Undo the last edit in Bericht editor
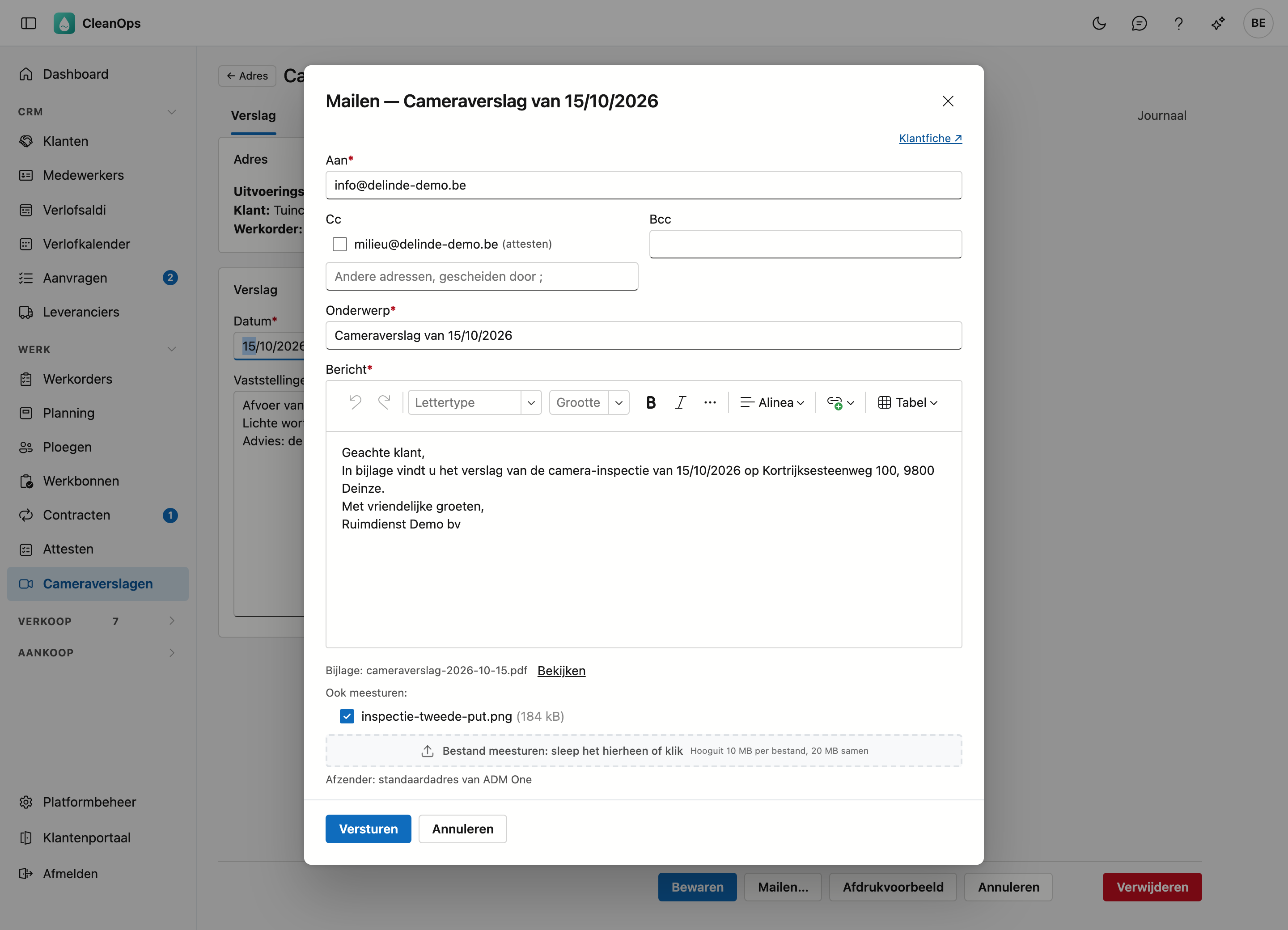 pos(355,402)
